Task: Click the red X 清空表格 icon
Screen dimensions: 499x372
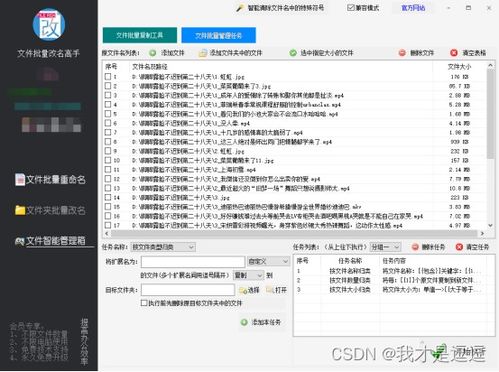Action: 454,53
